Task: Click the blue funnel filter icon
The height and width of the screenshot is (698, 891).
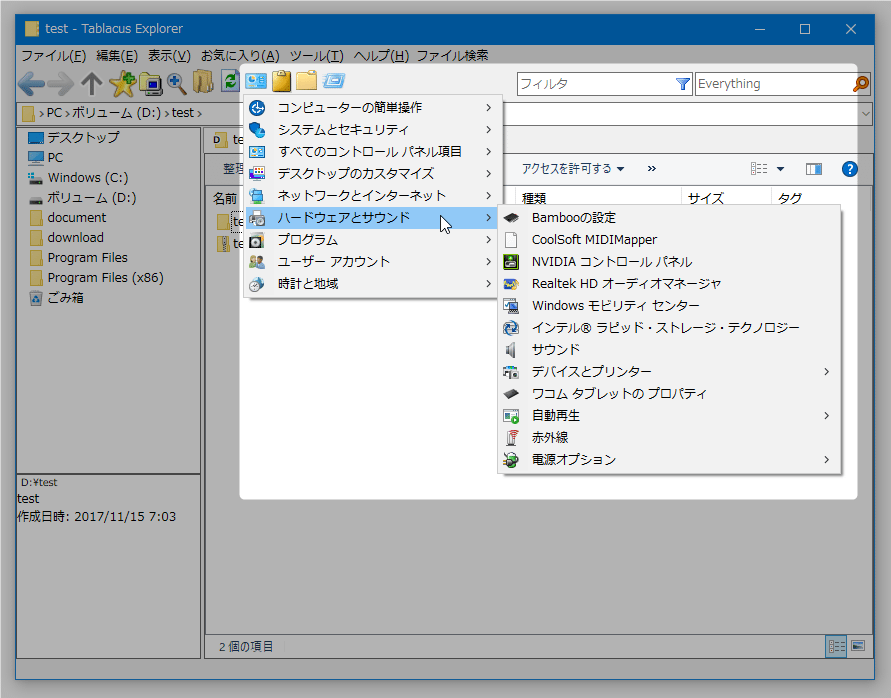Action: tap(682, 84)
